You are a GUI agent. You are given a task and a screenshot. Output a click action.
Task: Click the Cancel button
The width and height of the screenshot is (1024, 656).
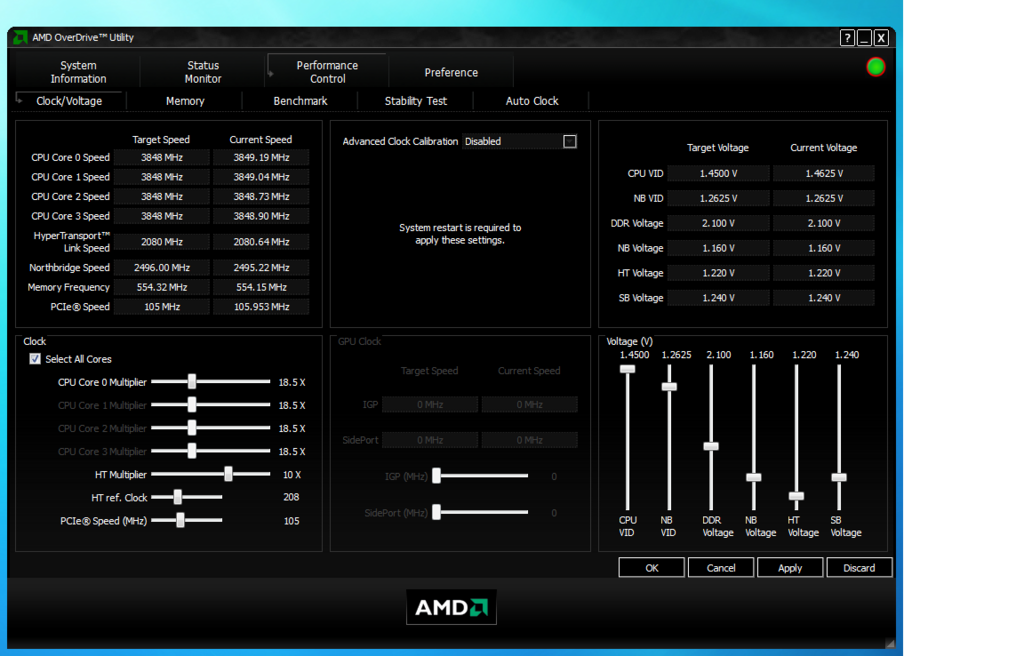coord(721,568)
